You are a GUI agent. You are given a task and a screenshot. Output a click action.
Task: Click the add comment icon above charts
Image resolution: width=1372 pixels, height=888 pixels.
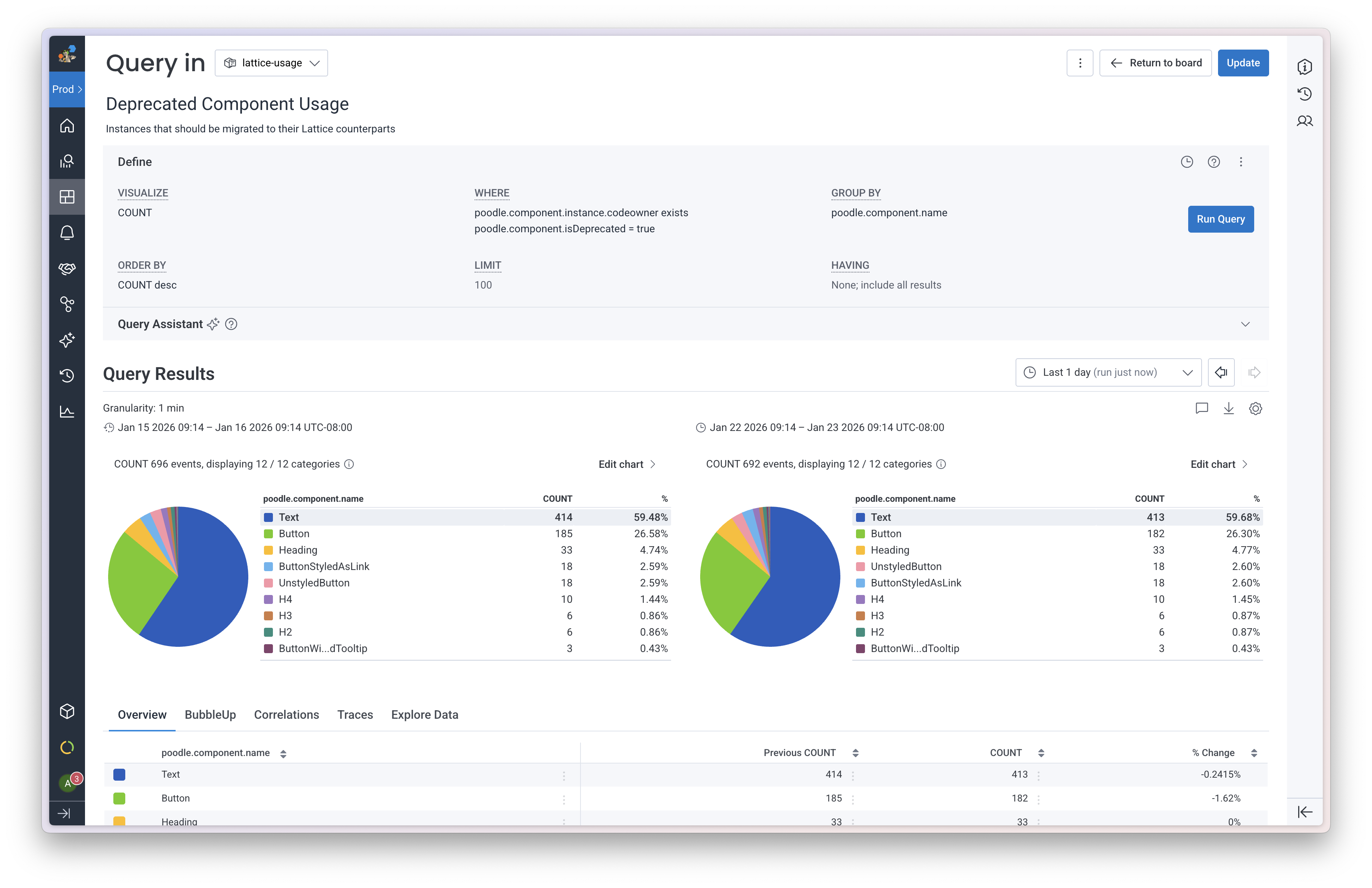(1201, 409)
